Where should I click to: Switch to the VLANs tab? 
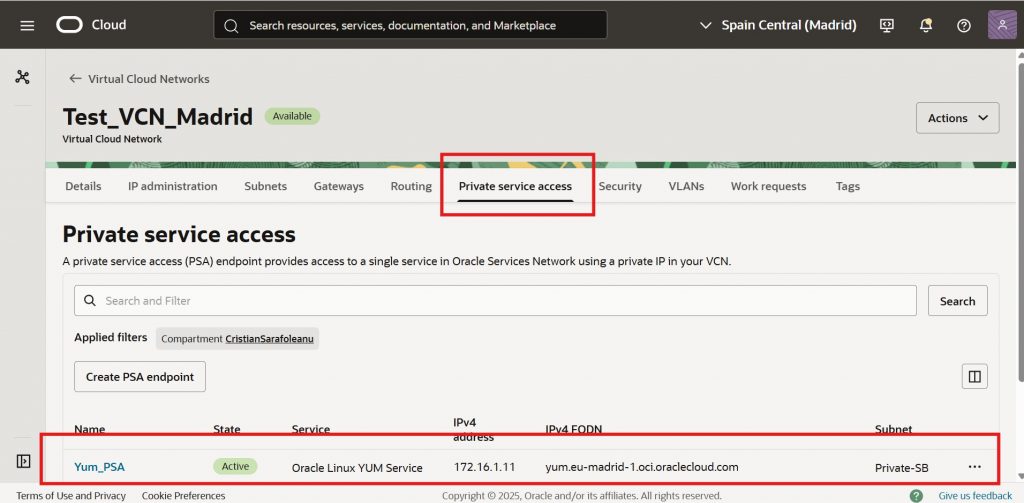pyautogui.click(x=686, y=186)
